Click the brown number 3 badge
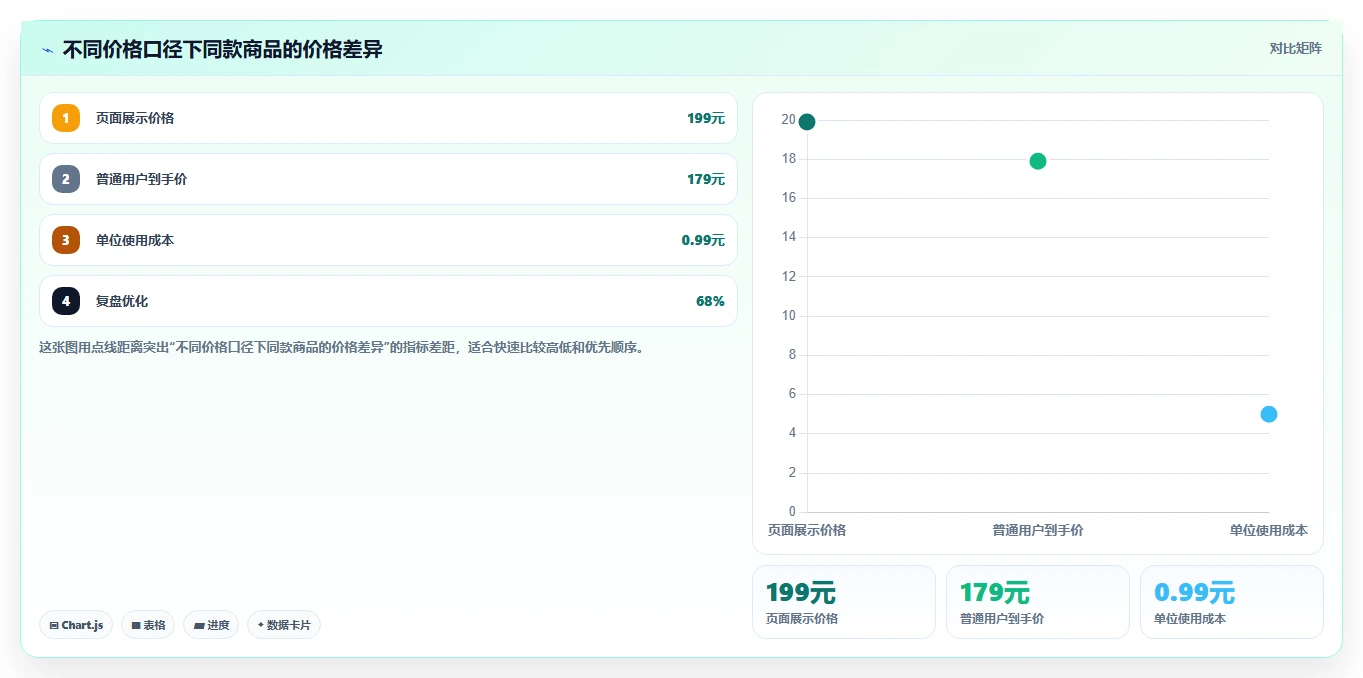Viewport: 1363px width, 678px height. [66, 240]
